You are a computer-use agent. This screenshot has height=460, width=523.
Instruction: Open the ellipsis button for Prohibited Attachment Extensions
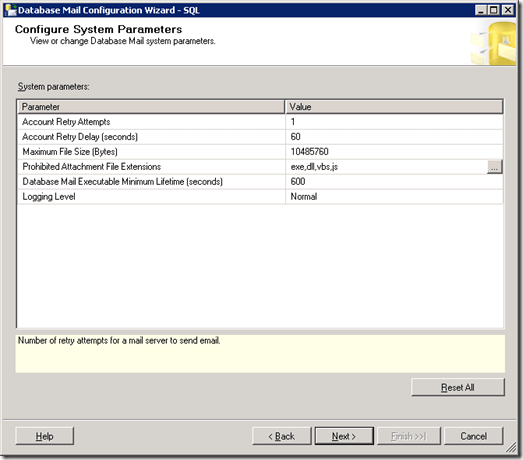[494, 167]
